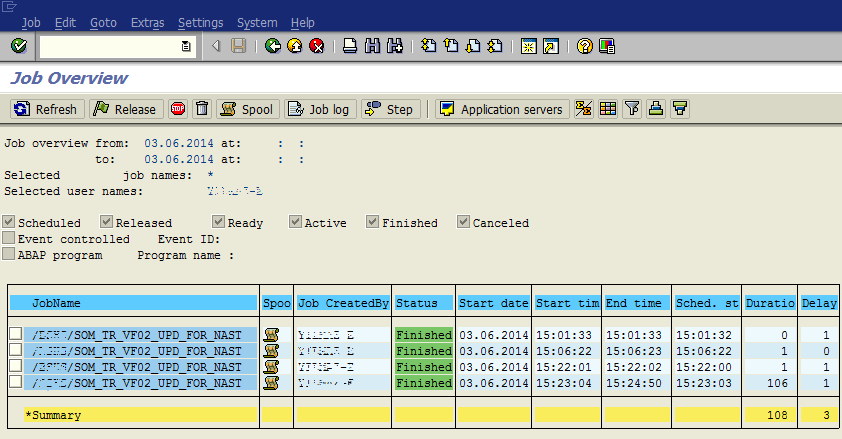Screen dimensions: 842x439
Task: Click the Step button
Action: (390, 109)
